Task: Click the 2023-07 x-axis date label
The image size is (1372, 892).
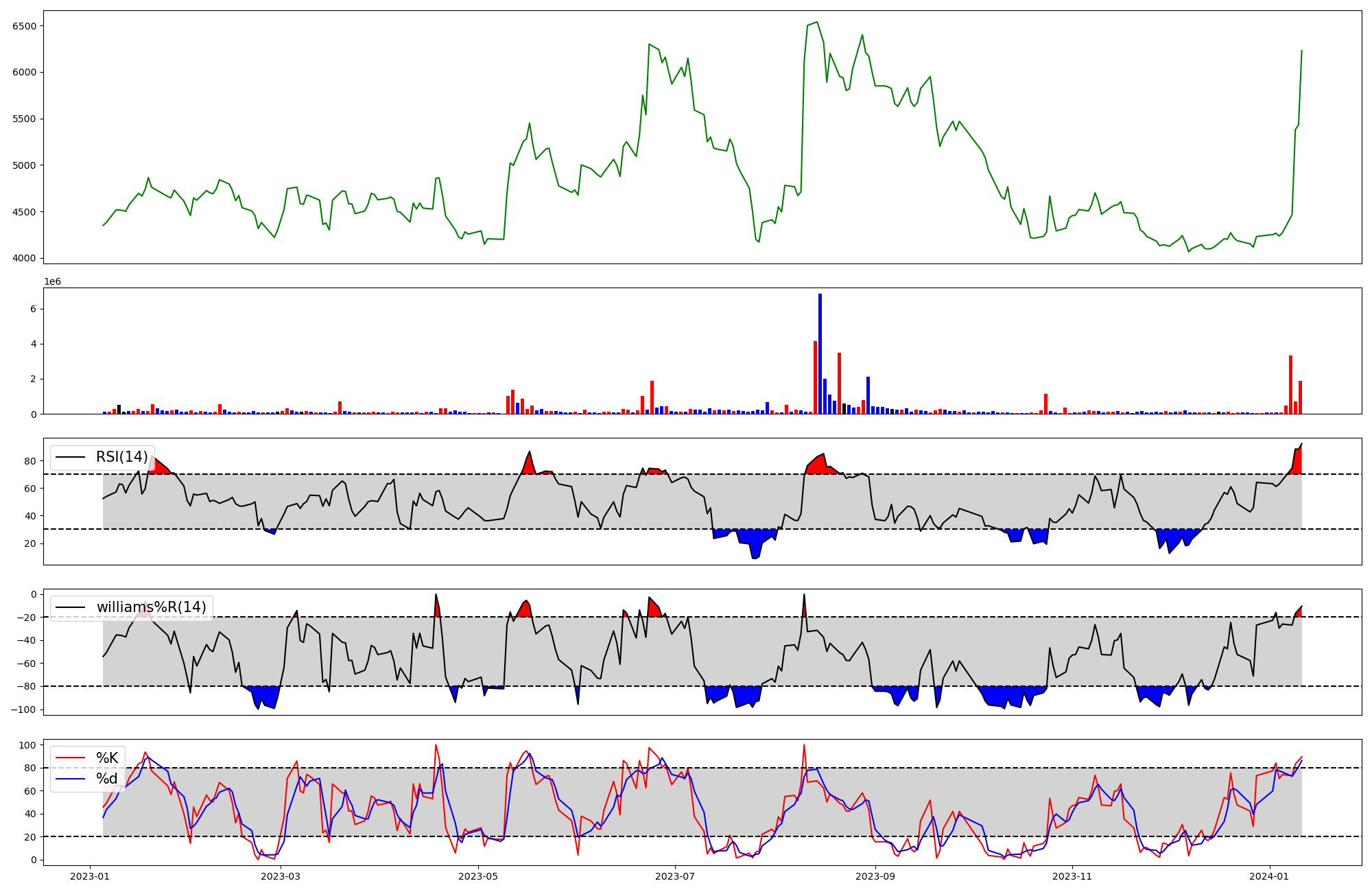Action: click(675, 876)
